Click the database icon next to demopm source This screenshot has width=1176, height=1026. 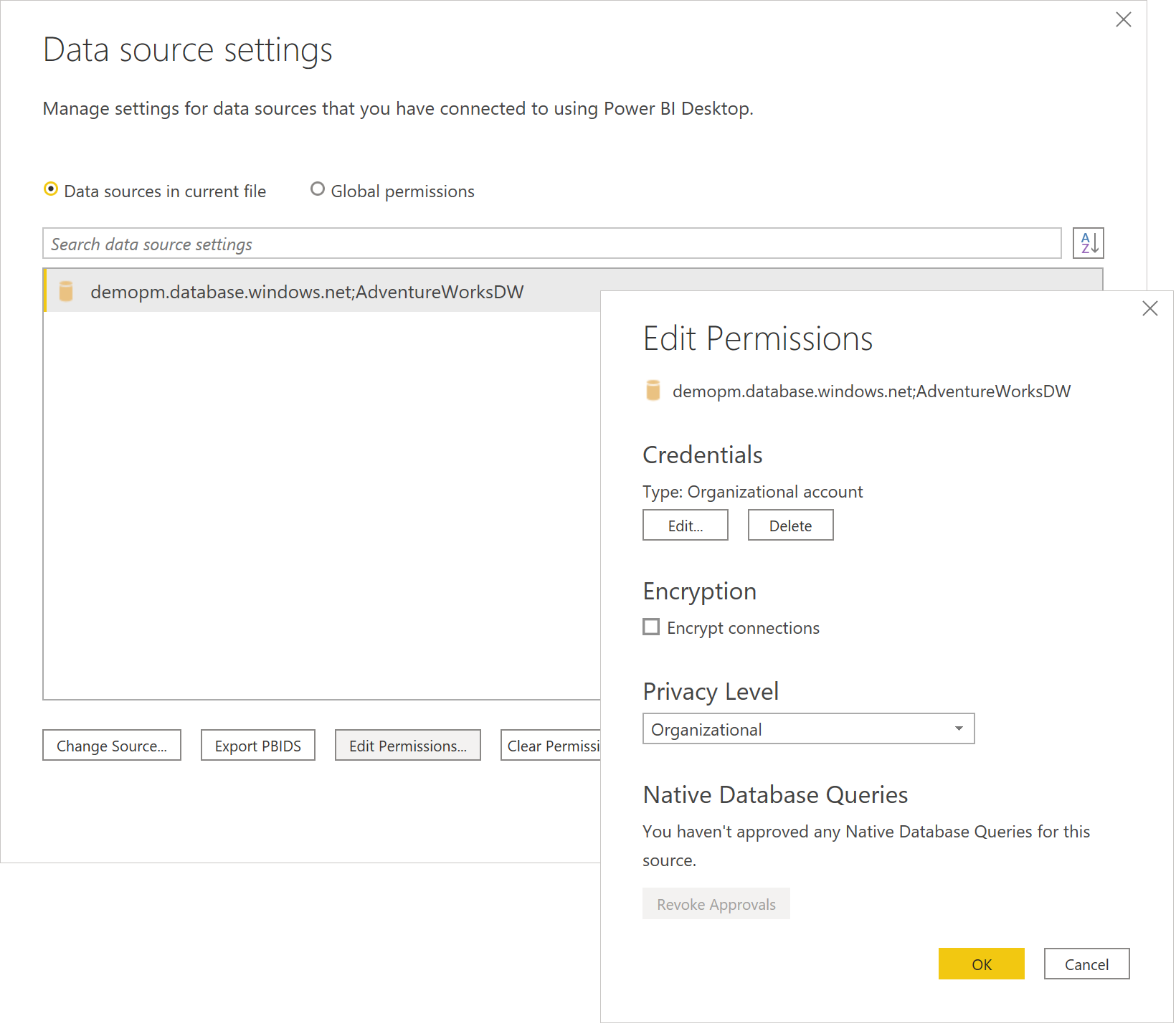[66, 292]
